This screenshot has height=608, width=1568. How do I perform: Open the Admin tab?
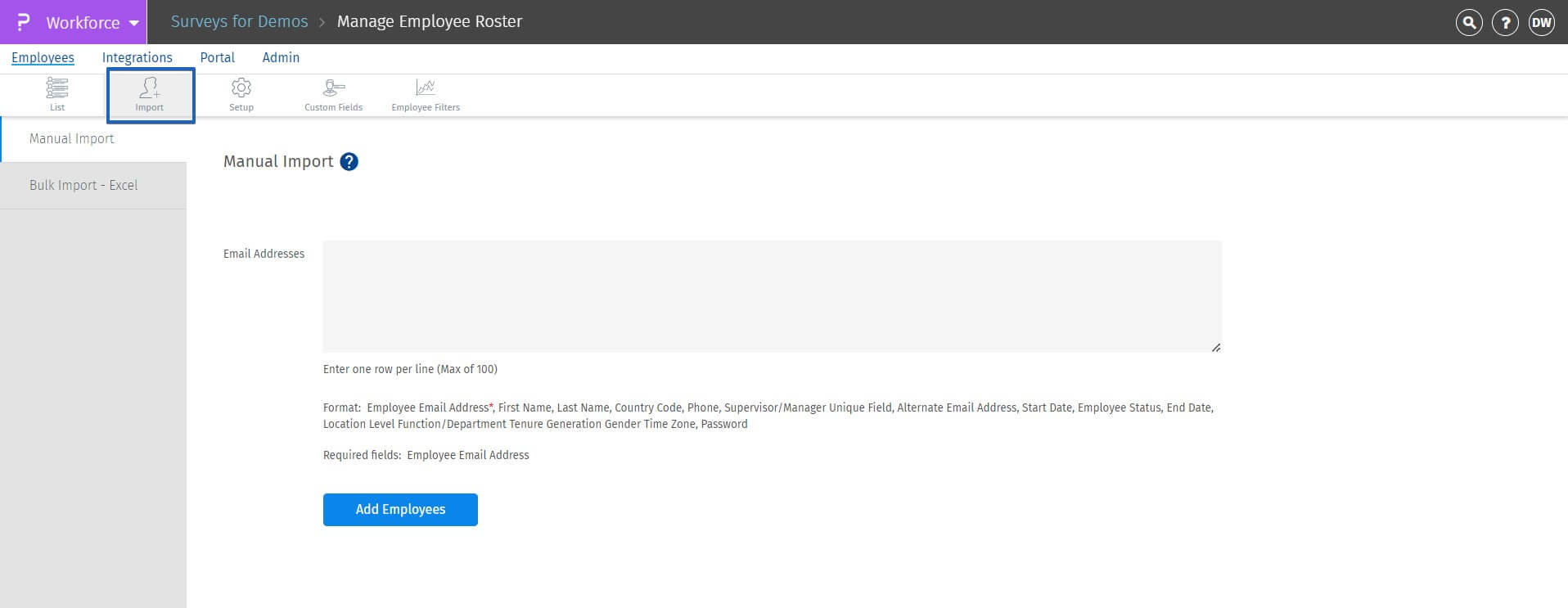coord(281,57)
